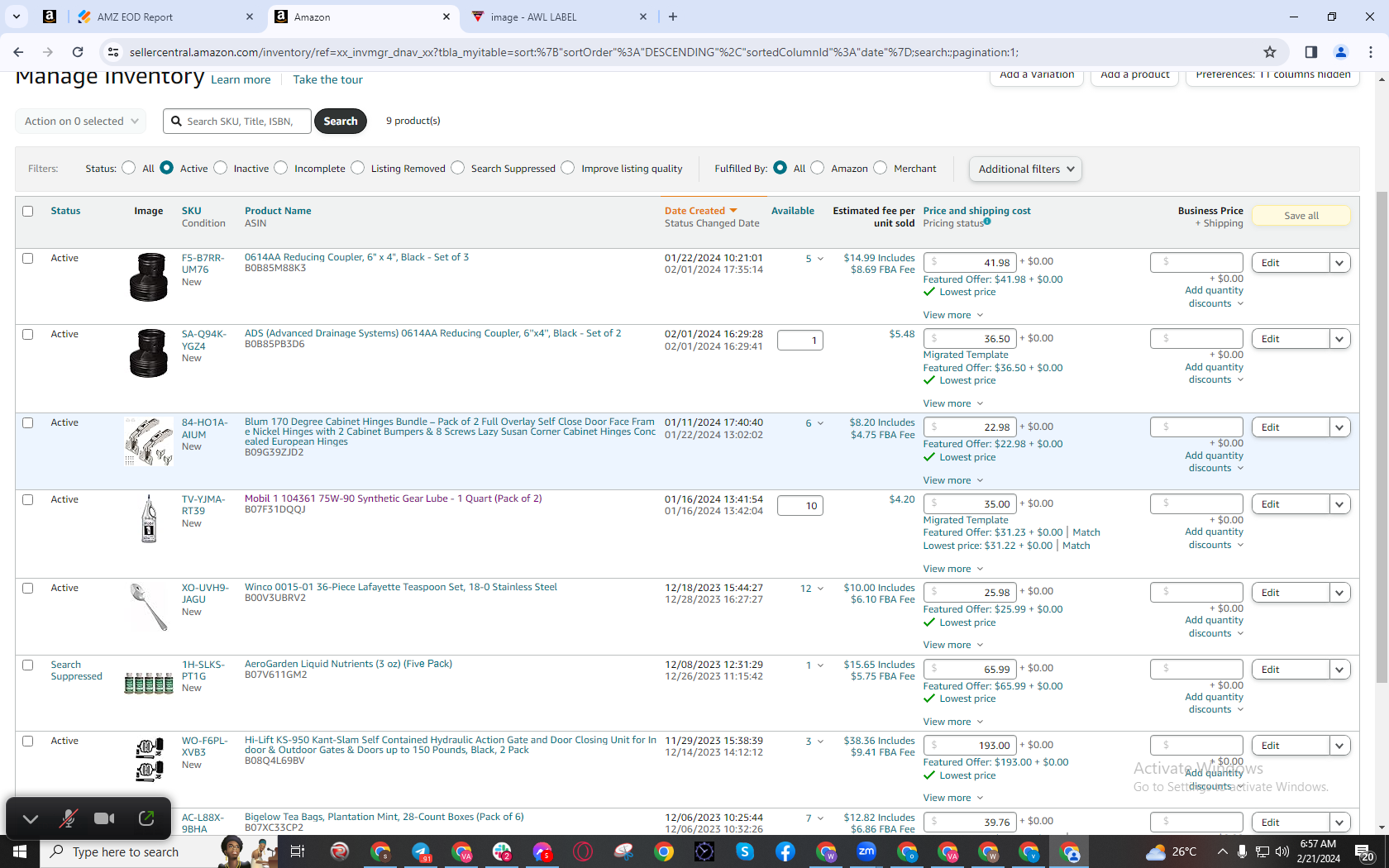Viewport: 1389px width, 868px height.
Task: Sort by Date Created column
Action: click(700, 211)
